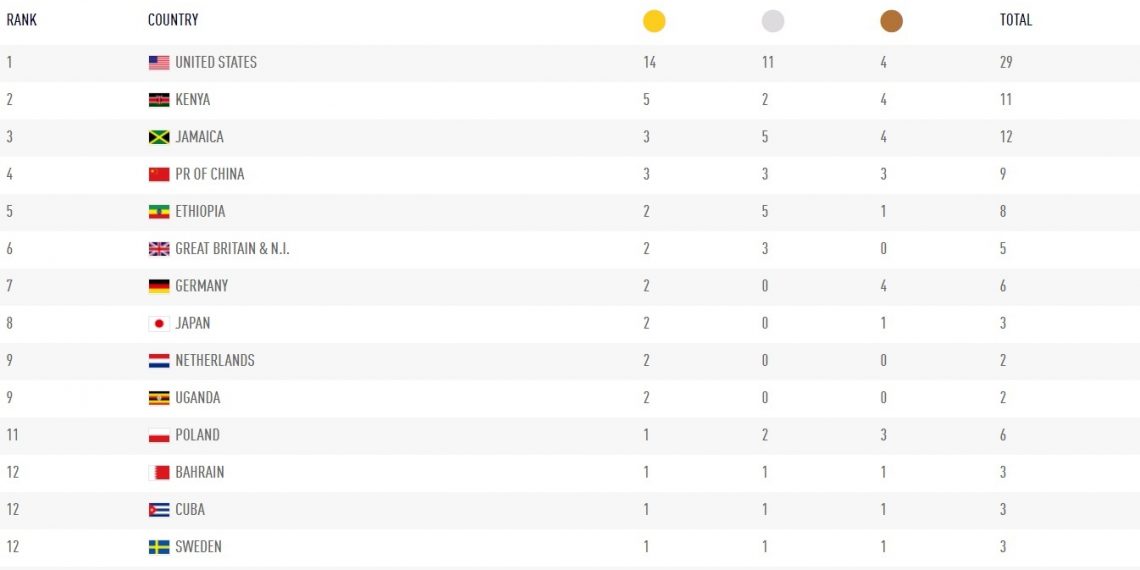Click the POLAND country name
This screenshot has height=570, width=1140.
[198, 435]
